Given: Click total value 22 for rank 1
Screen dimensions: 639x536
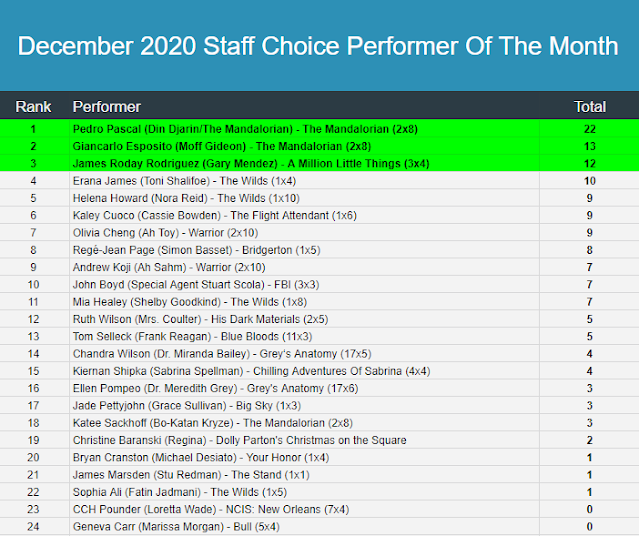Looking at the screenshot, I should 590,129.
